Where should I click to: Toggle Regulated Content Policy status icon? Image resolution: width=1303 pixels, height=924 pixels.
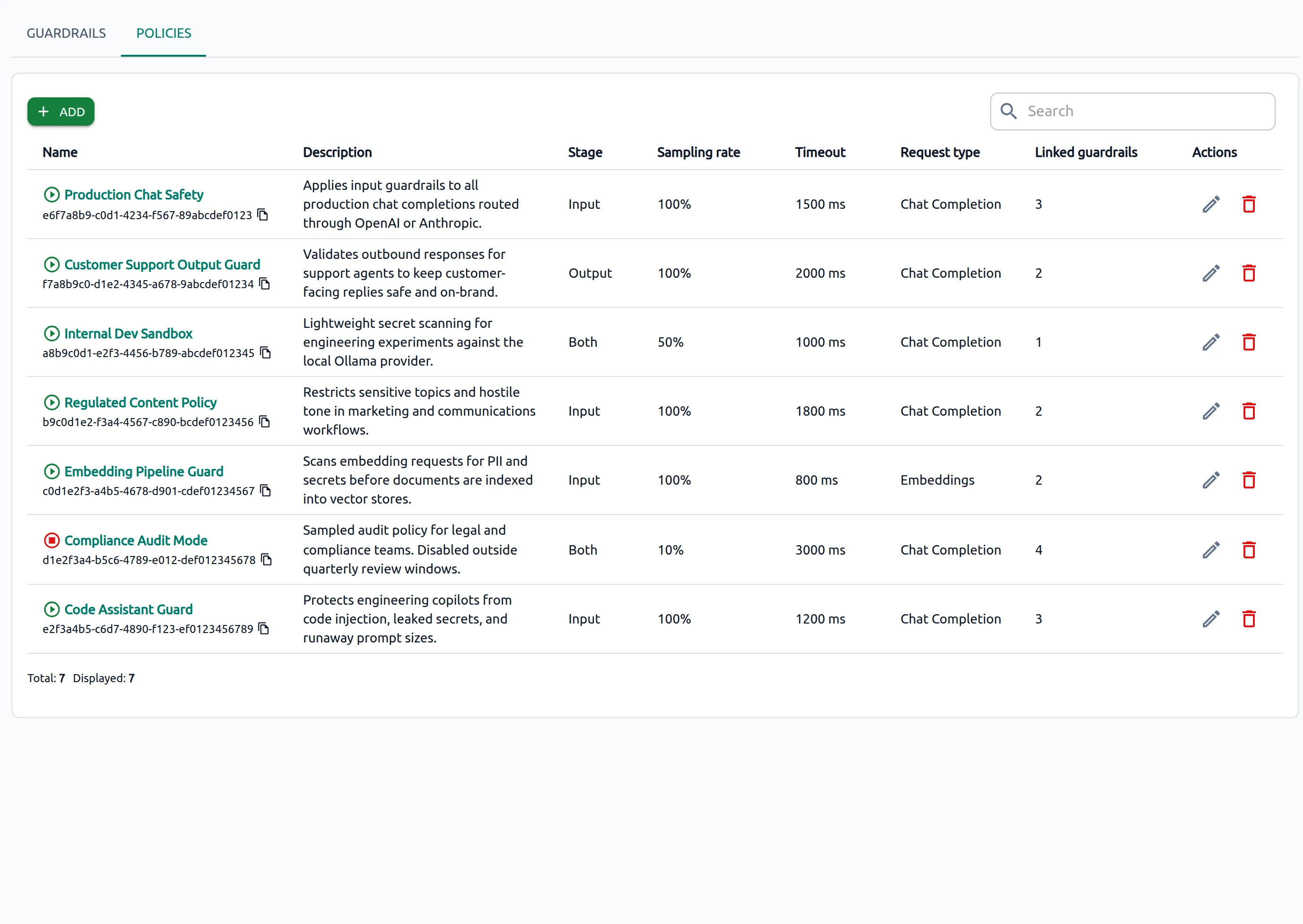tap(52, 402)
